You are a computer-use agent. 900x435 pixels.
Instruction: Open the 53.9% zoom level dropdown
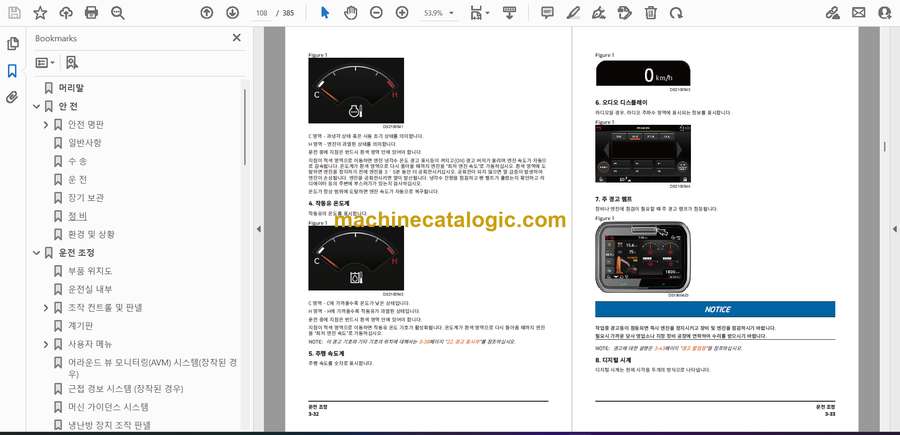pos(439,13)
